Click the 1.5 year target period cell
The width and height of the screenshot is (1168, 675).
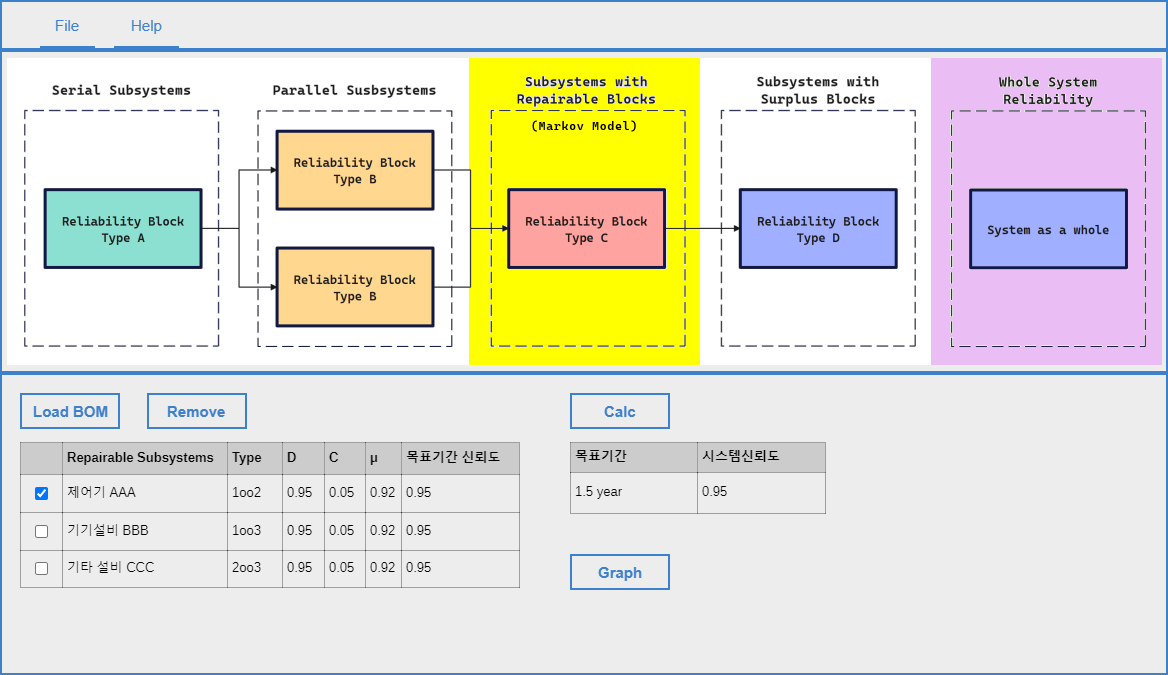click(x=633, y=492)
